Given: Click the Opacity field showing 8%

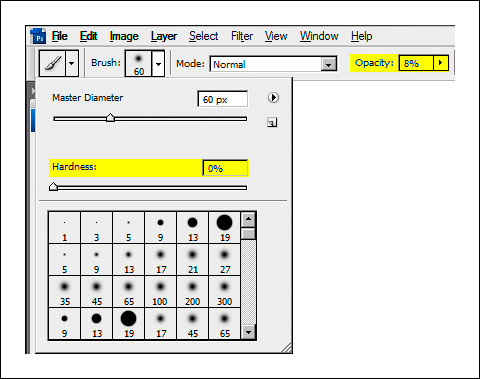Looking at the screenshot, I should [x=416, y=63].
